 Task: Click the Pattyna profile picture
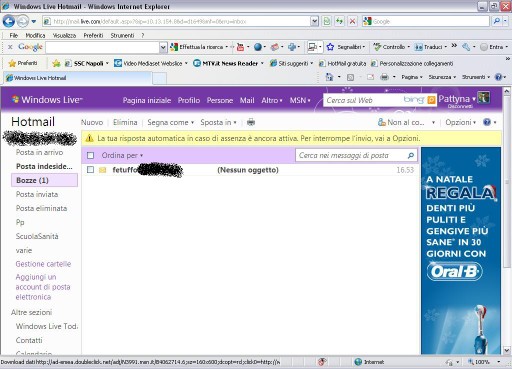[483, 98]
